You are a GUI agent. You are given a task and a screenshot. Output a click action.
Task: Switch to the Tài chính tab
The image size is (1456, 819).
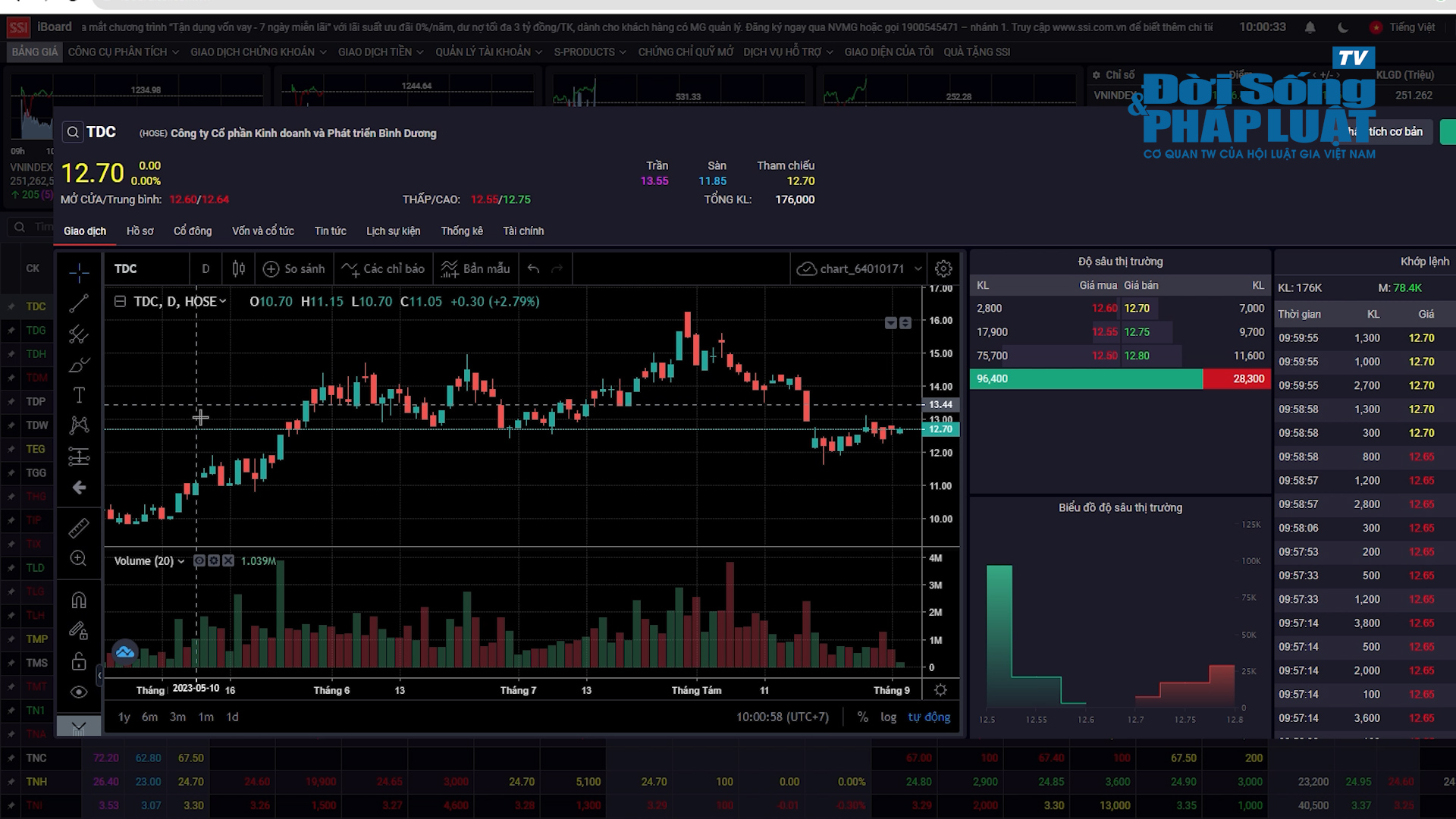(x=523, y=231)
